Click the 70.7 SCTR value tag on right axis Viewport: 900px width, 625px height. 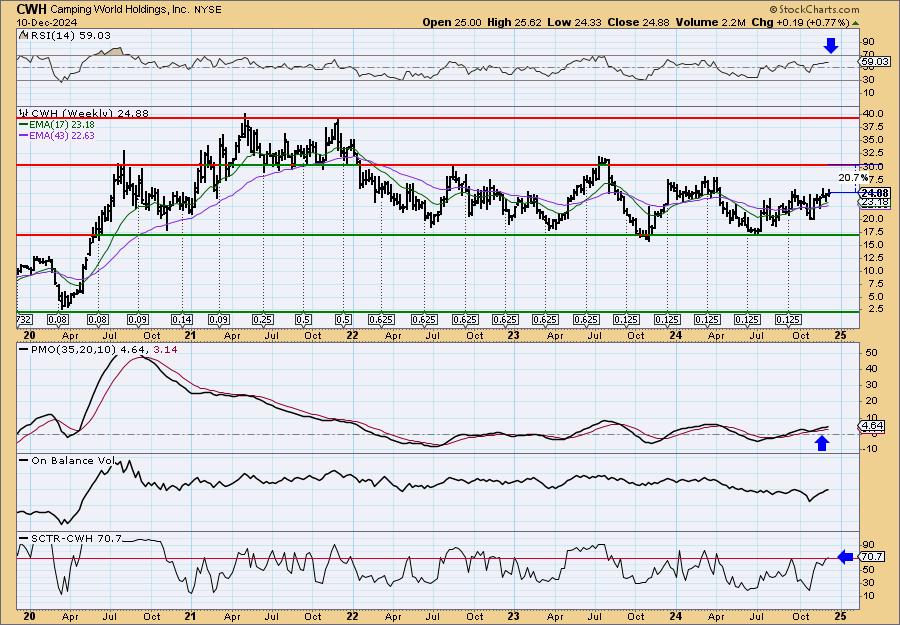[873, 557]
